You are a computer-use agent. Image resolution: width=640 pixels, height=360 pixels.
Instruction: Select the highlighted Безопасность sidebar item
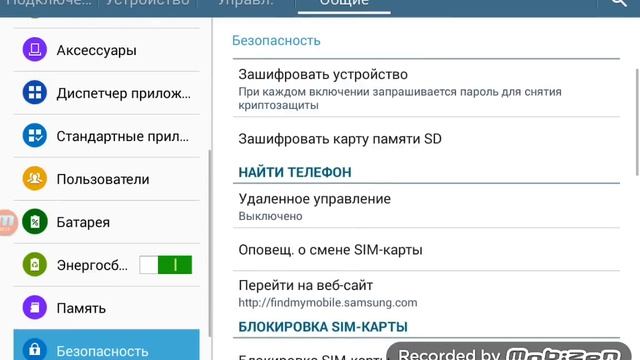coord(107,345)
